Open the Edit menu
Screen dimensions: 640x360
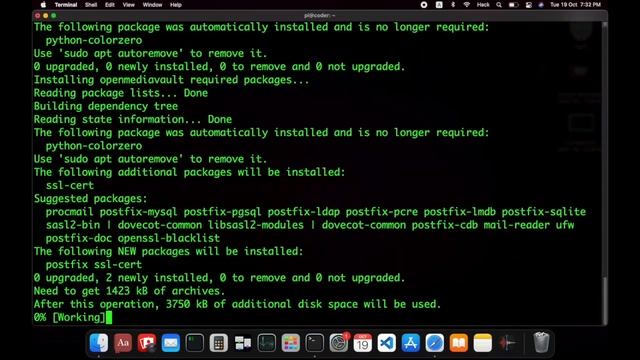tap(109, 5)
